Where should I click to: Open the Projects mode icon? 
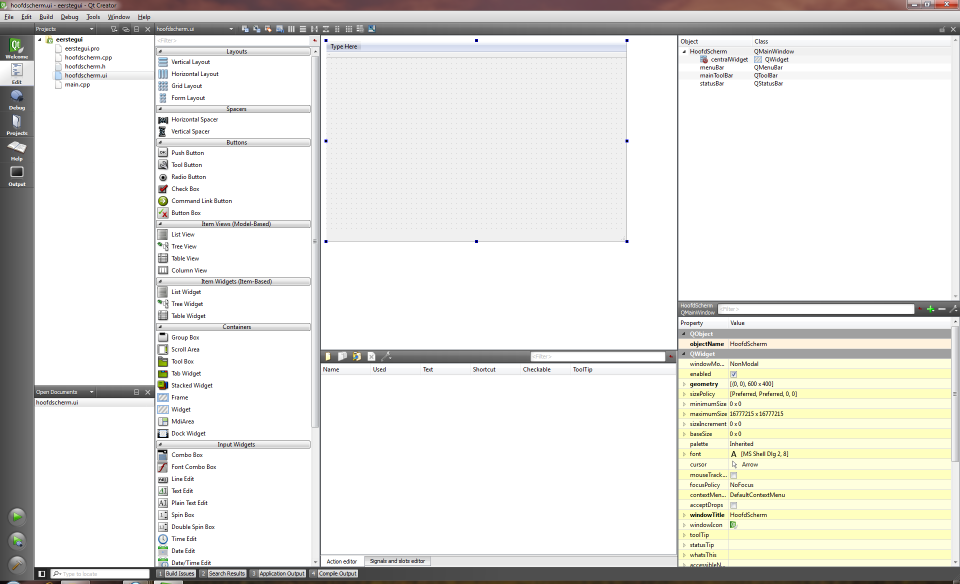coord(16,123)
